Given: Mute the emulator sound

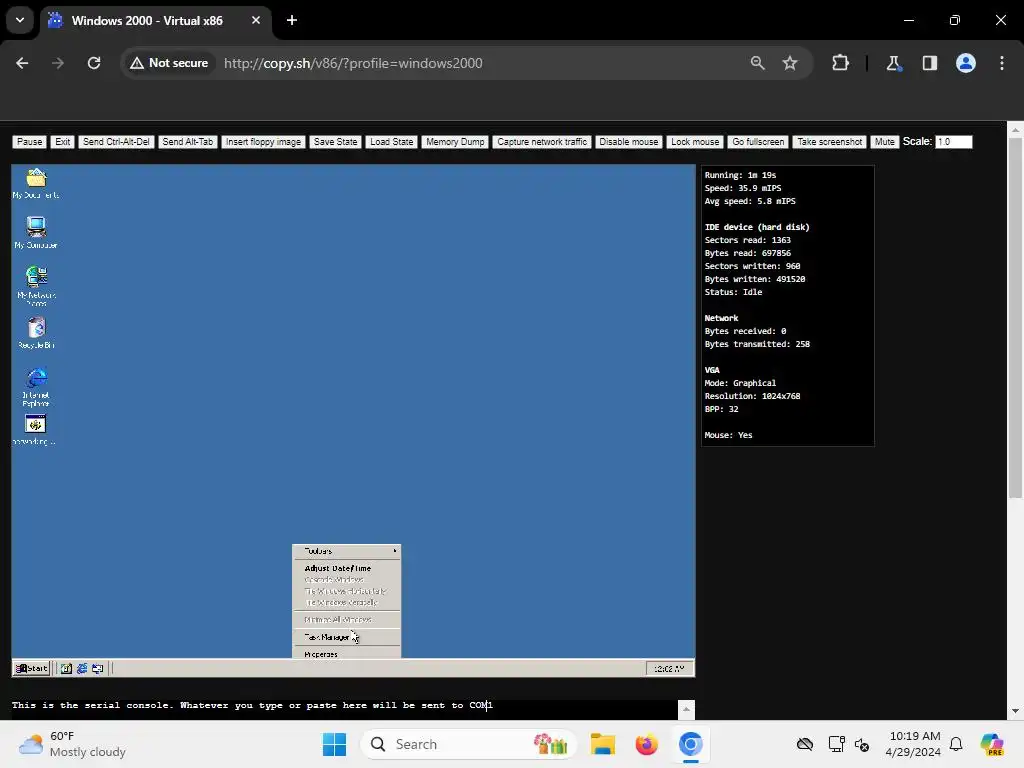Looking at the screenshot, I should click(884, 142).
